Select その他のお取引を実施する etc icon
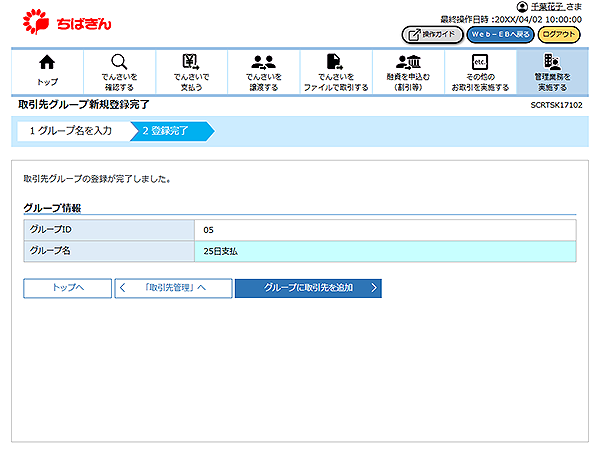 click(x=480, y=62)
